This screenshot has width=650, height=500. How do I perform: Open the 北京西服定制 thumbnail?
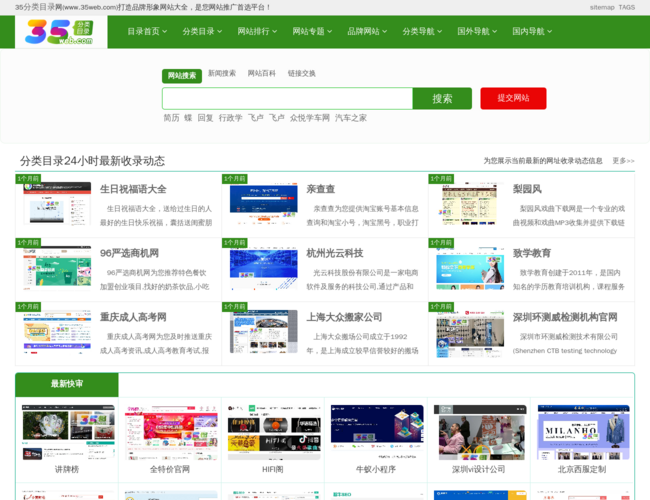coord(583,432)
